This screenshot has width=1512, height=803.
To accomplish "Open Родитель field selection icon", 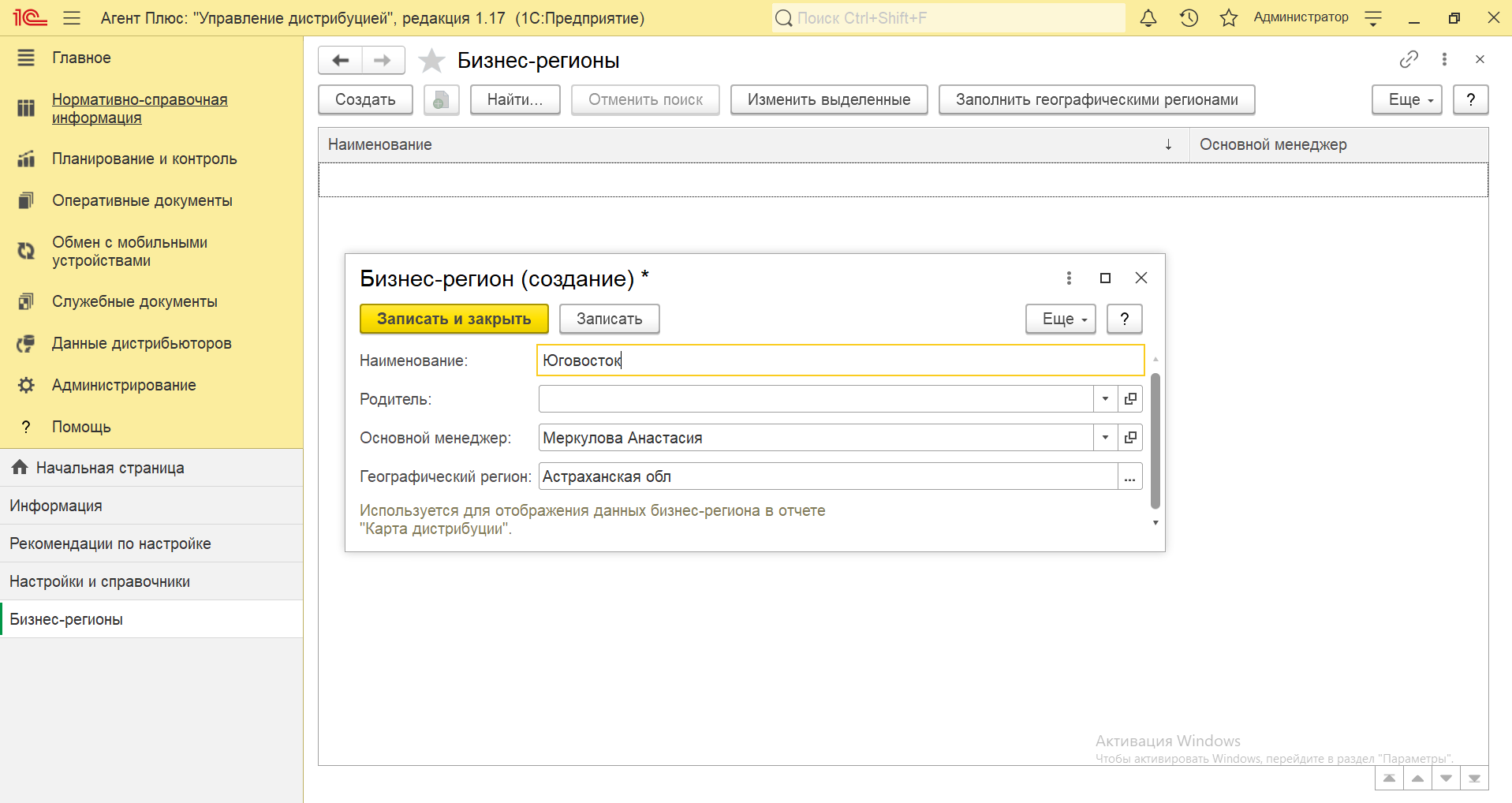I will pos(1130,399).
